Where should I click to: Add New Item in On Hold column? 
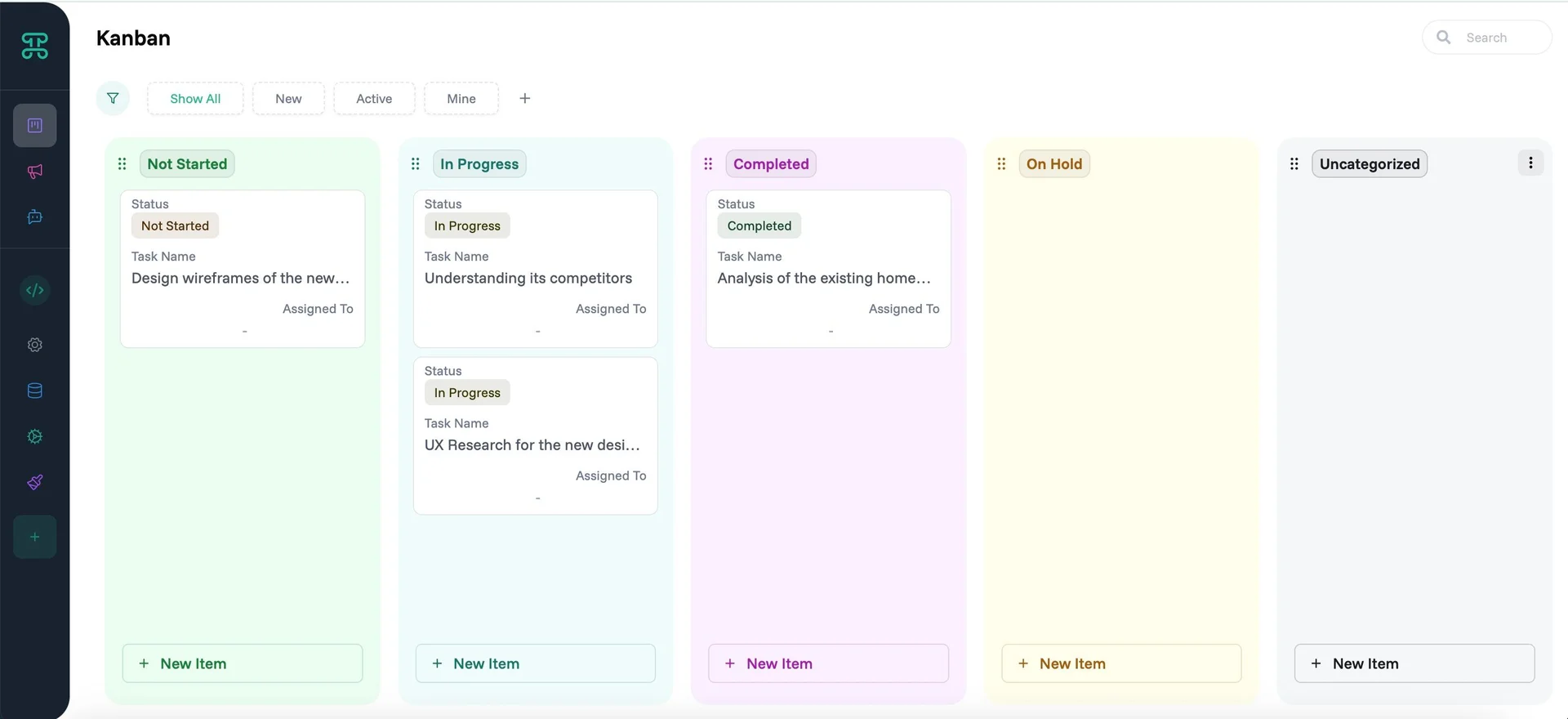click(x=1121, y=663)
